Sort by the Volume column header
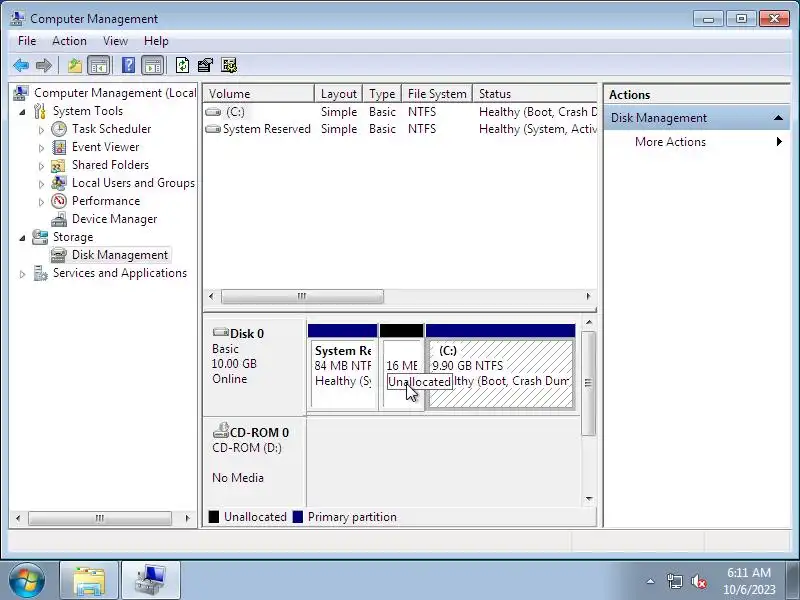Screen dimensions: 800x600 (x=258, y=94)
